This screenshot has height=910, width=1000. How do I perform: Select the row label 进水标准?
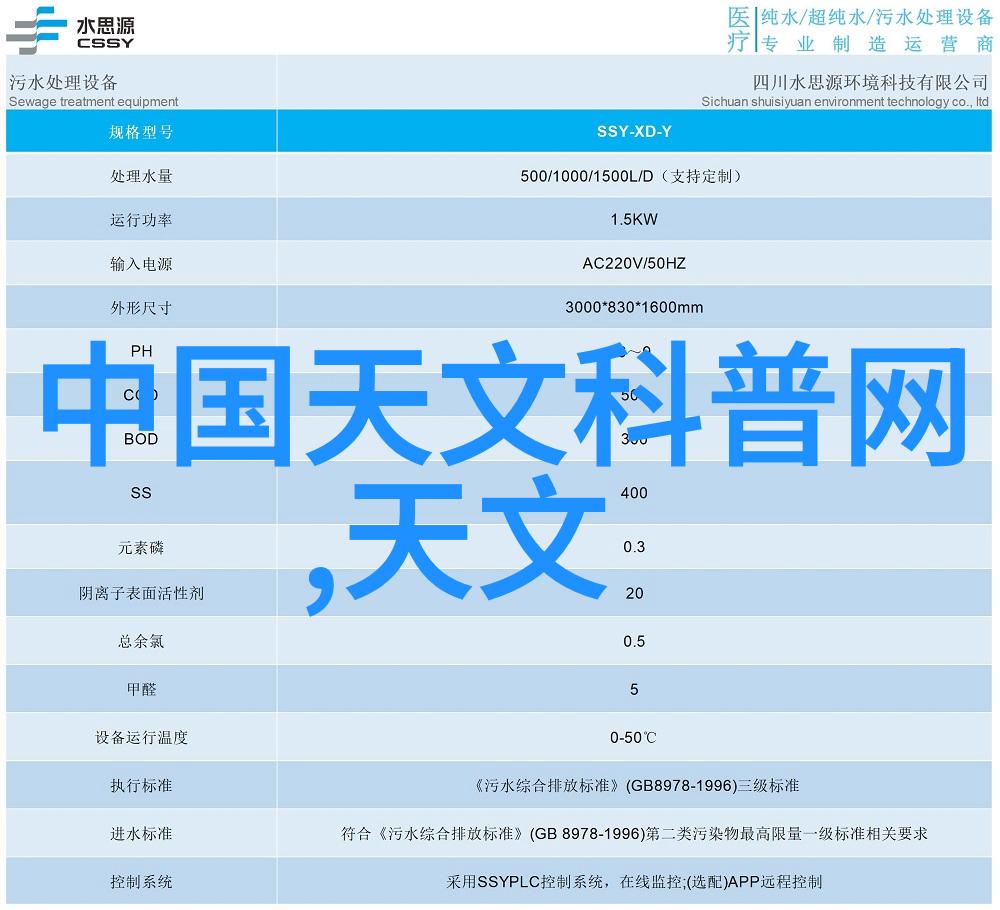[141, 833]
